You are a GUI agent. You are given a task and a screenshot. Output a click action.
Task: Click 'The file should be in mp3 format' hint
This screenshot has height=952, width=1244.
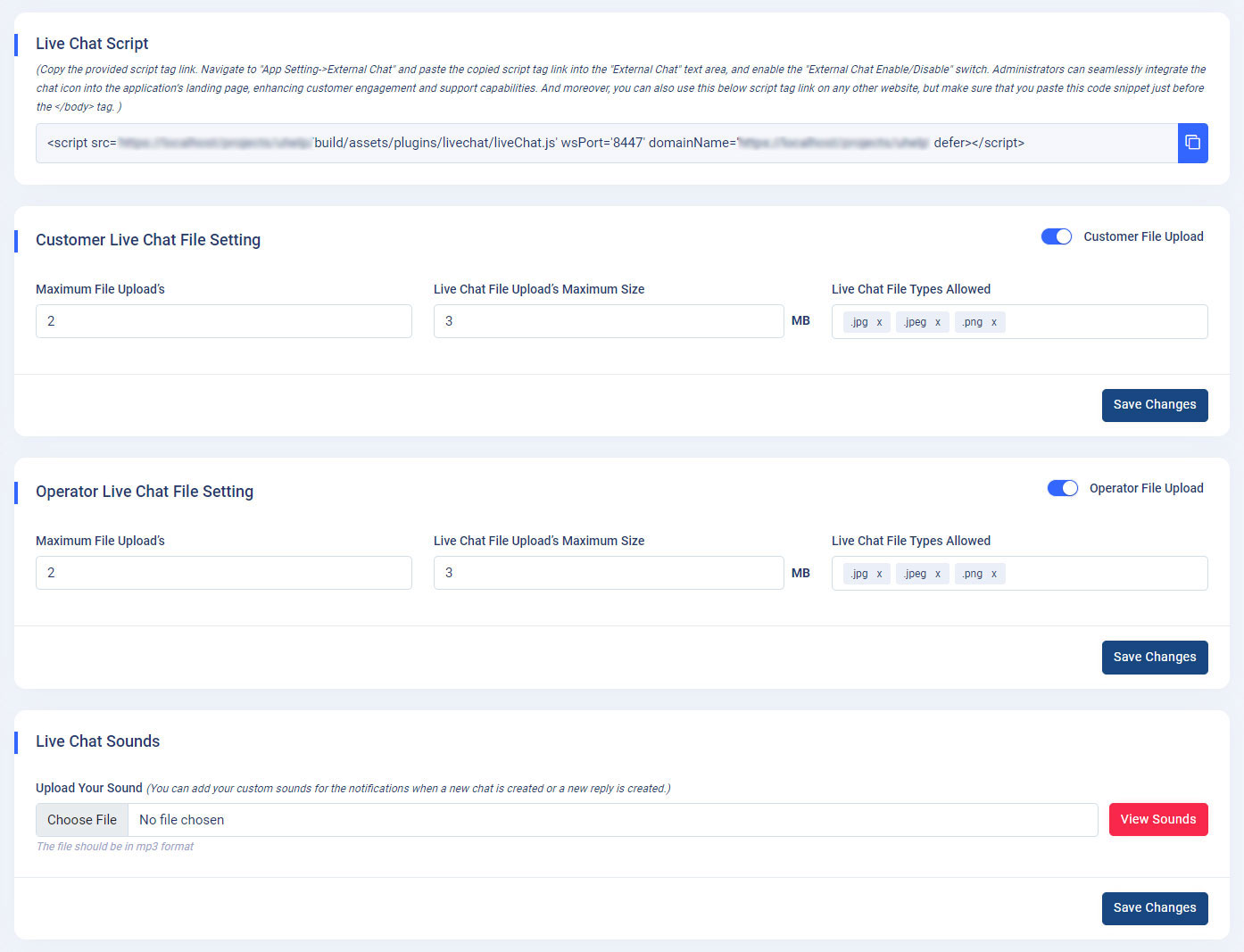(115, 847)
